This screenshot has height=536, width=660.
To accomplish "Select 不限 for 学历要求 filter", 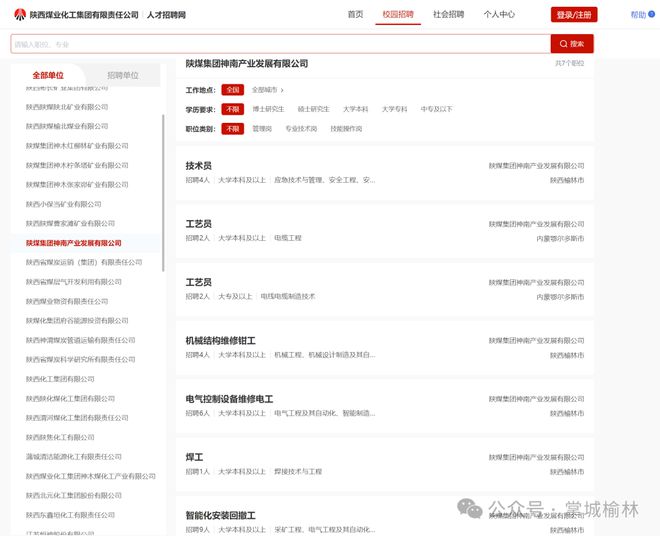I will [x=233, y=109].
